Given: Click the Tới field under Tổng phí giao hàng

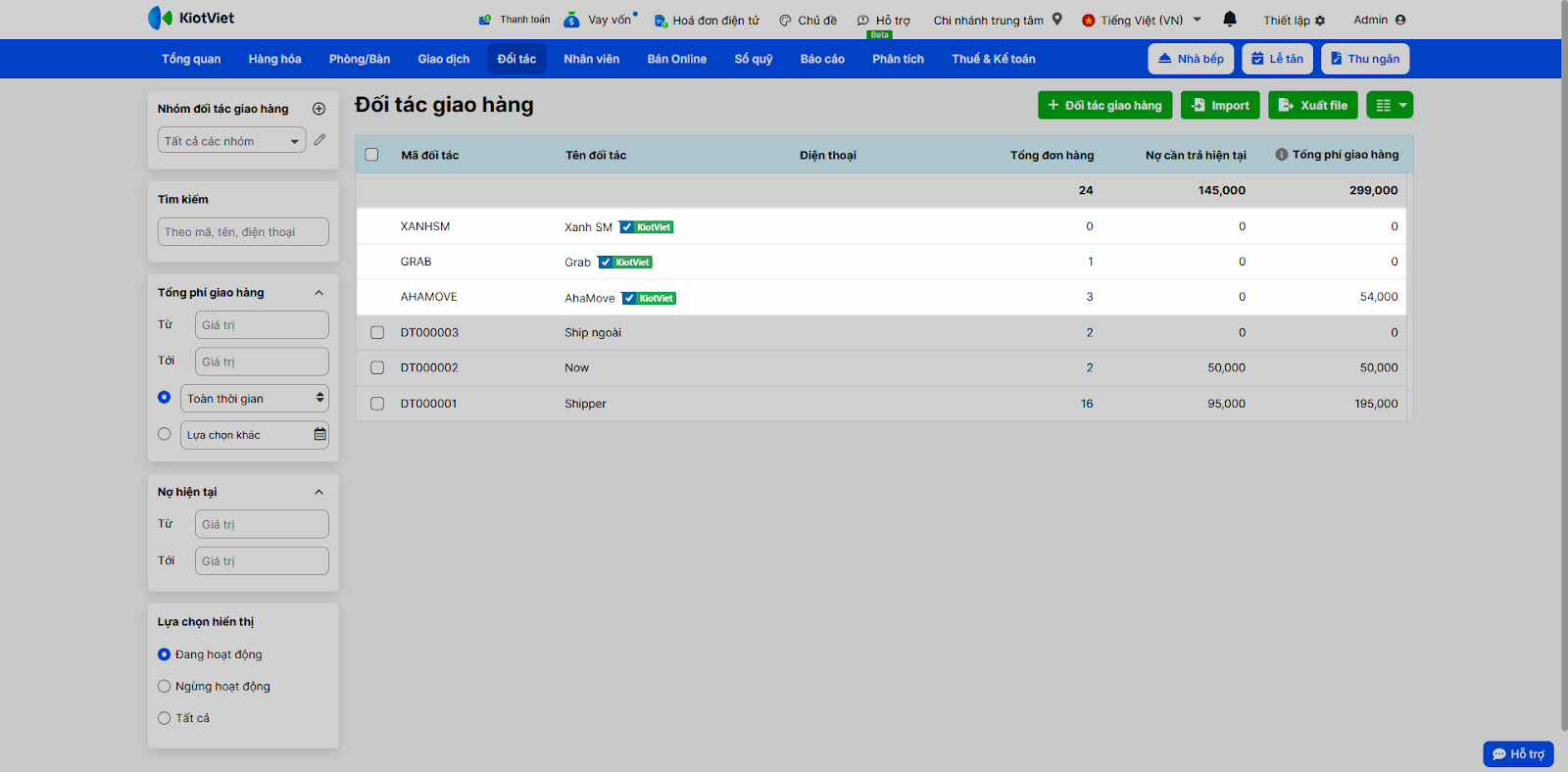Looking at the screenshot, I should [x=262, y=362].
